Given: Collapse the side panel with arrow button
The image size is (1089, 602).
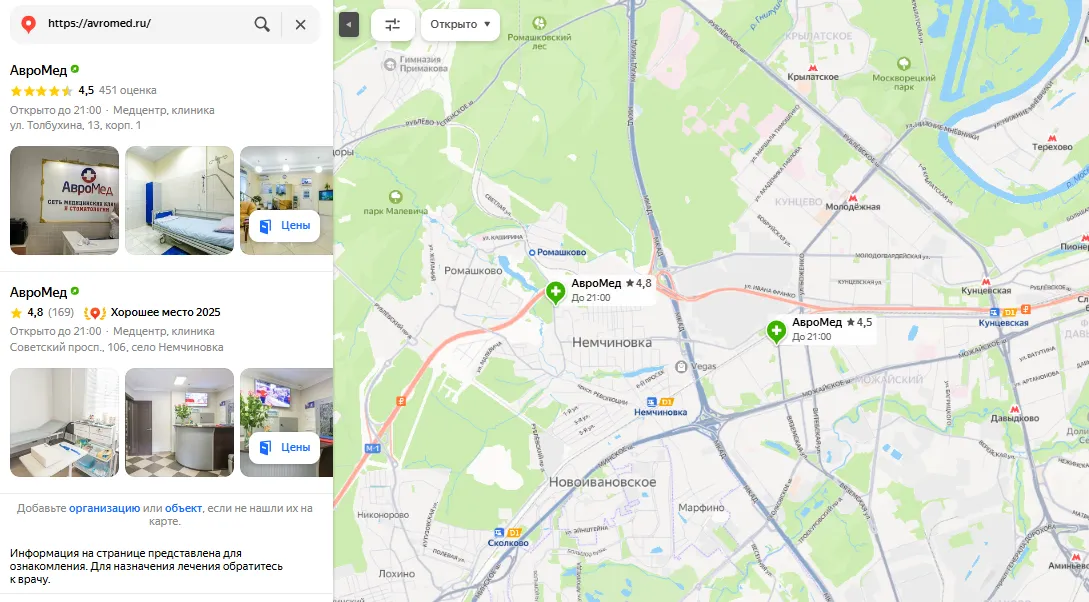Looking at the screenshot, I should (x=349, y=25).
